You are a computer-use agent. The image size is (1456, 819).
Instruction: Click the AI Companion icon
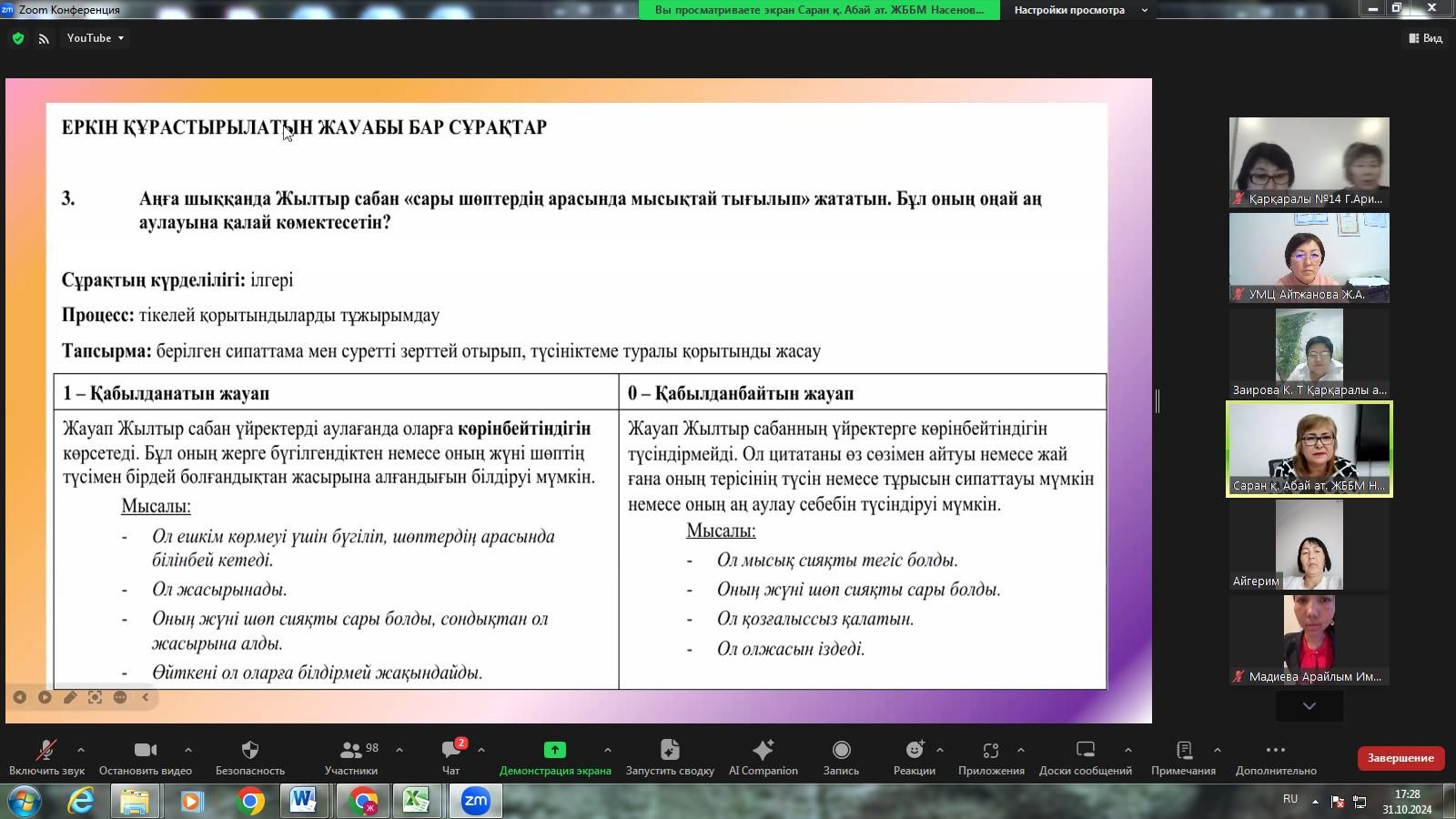763,751
